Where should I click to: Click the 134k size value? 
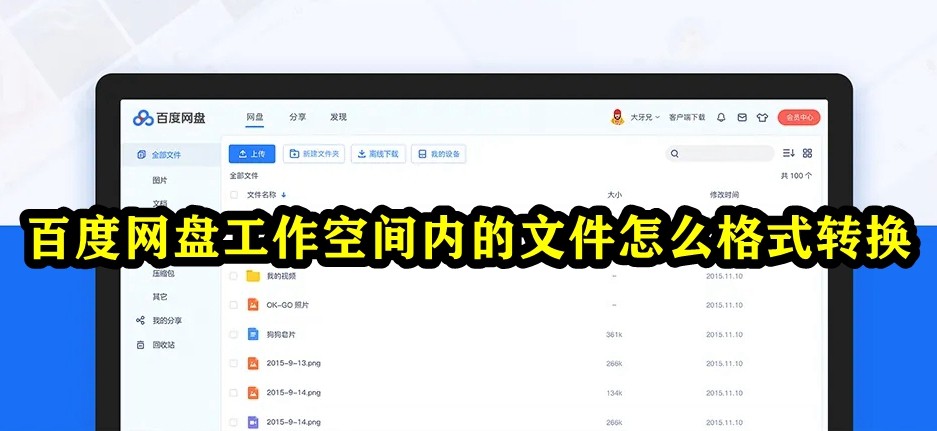[x=614, y=393]
